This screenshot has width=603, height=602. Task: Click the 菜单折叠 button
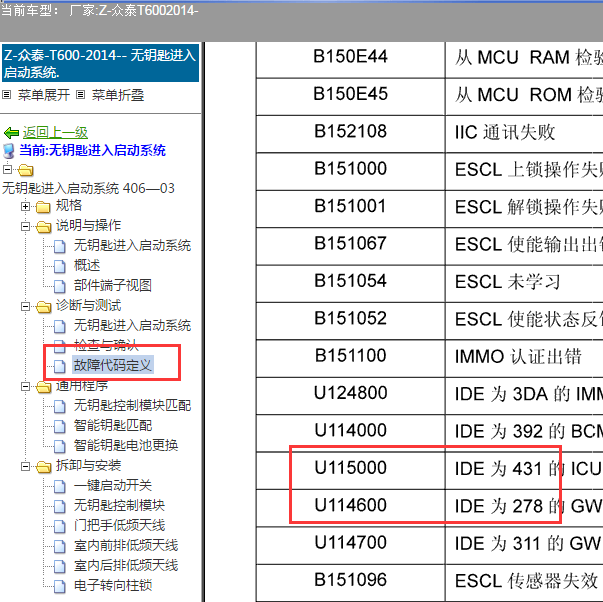(x=118, y=95)
